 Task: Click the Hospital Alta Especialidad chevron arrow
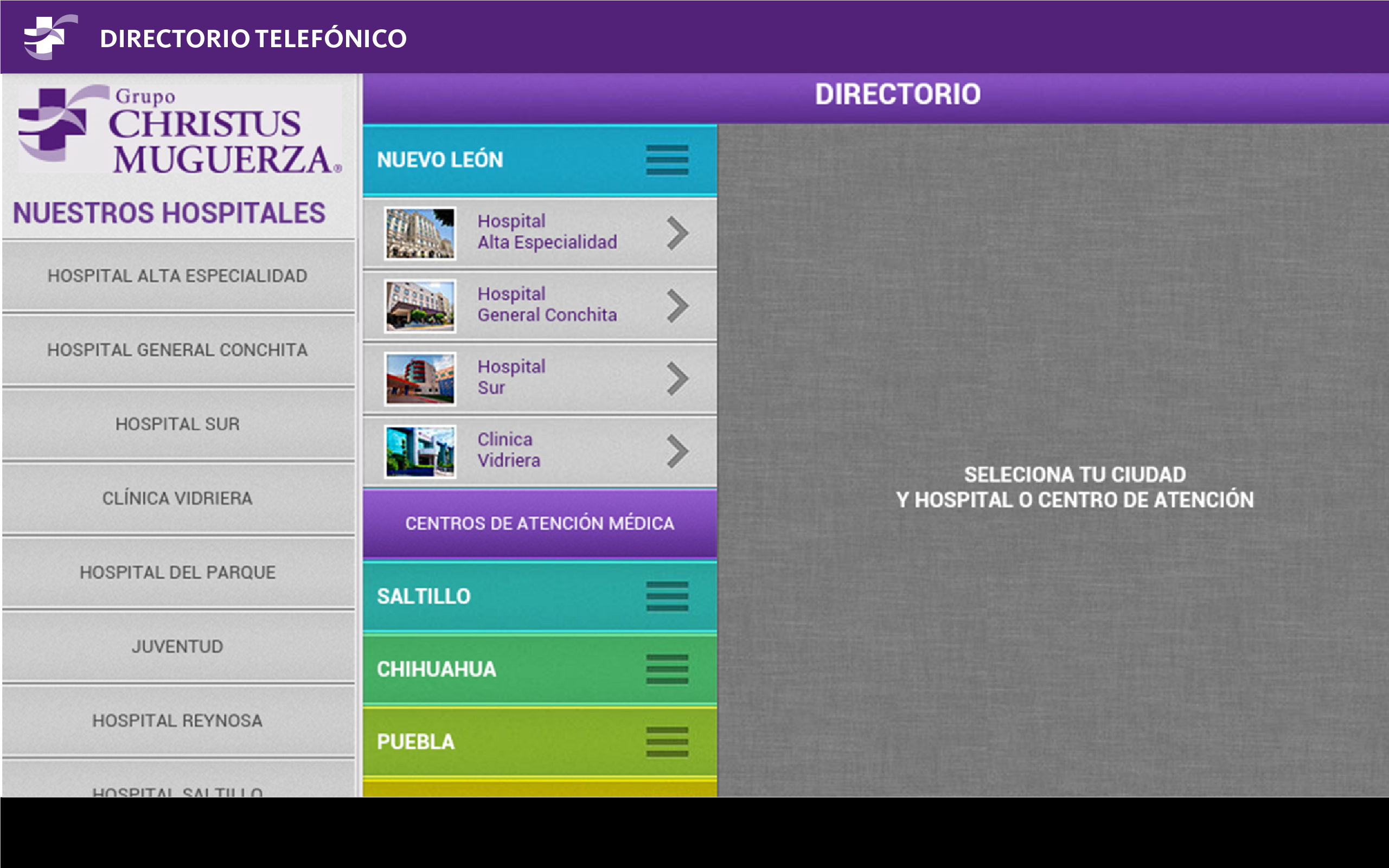[x=677, y=233]
